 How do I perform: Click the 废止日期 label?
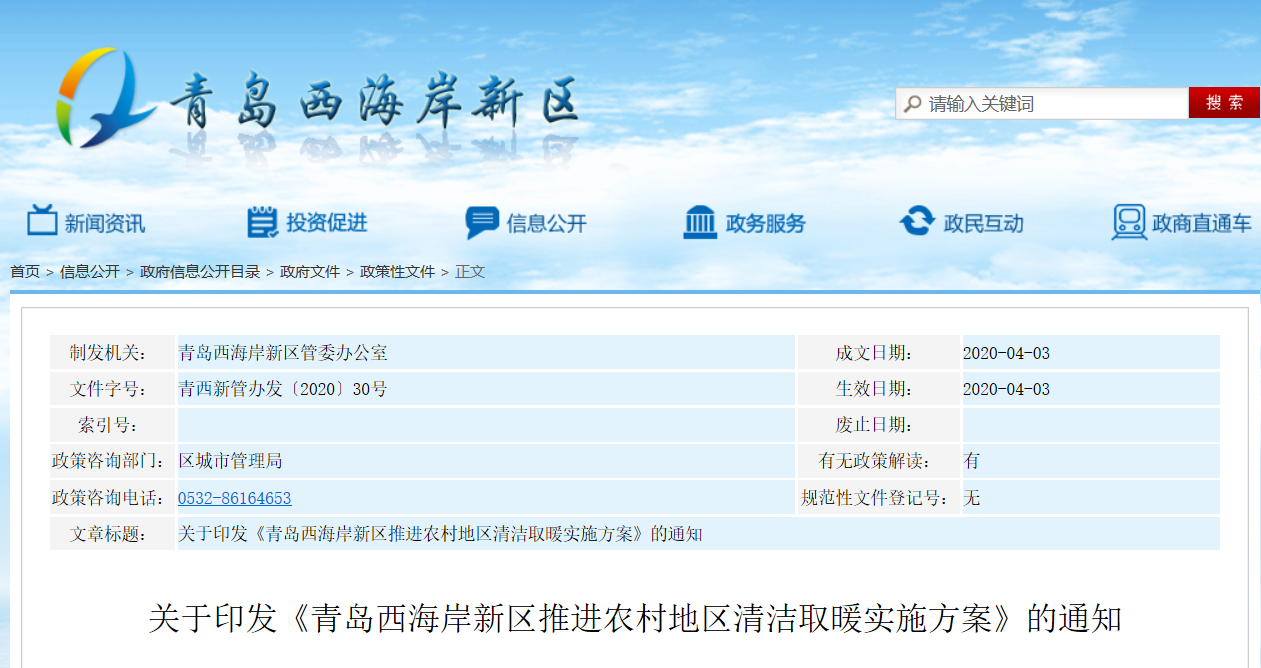(x=875, y=425)
